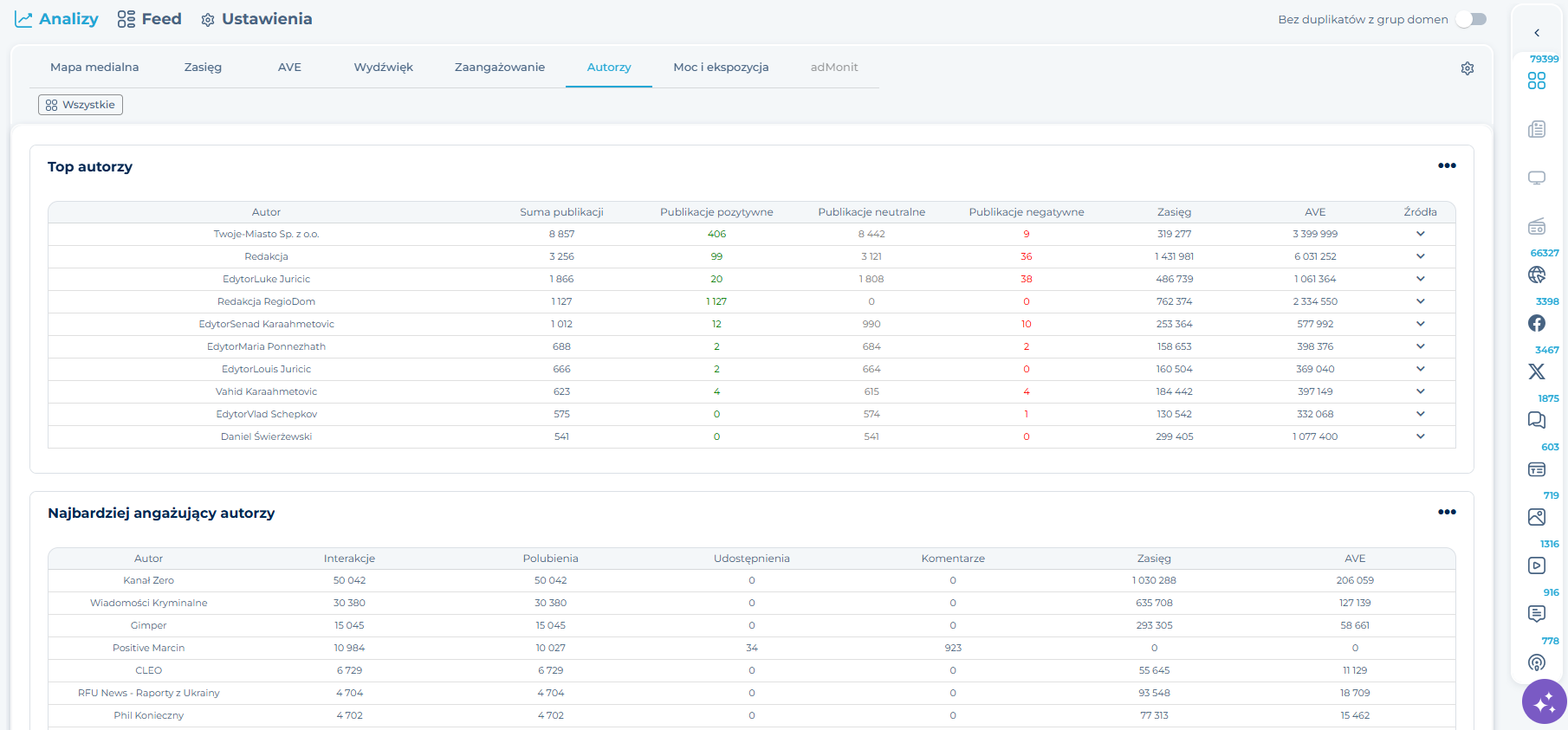Open Najbardziej angażujący autorzy three-dot menu
Screen dimensions: 1568x730
click(x=1447, y=512)
